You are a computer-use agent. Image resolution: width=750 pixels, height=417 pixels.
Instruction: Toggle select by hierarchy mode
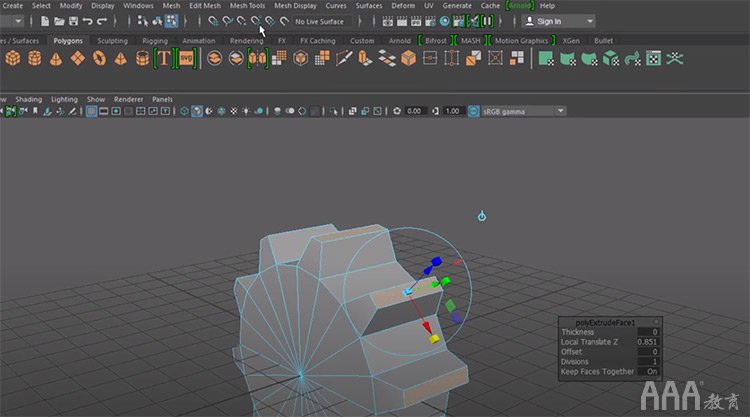pyautogui.click(x=143, y=21)
